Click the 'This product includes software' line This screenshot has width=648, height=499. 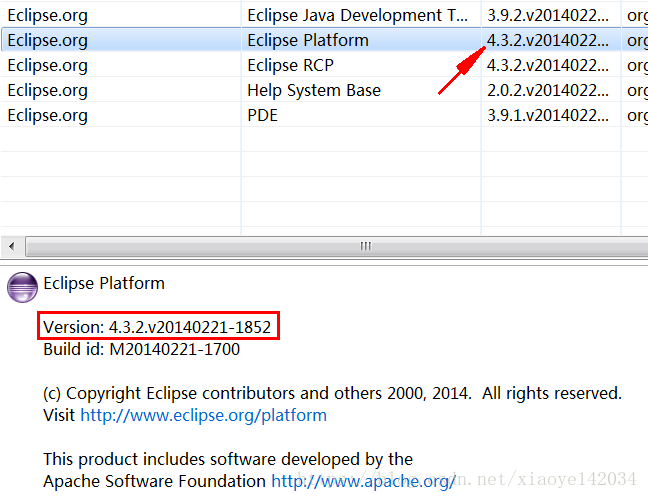228,459
